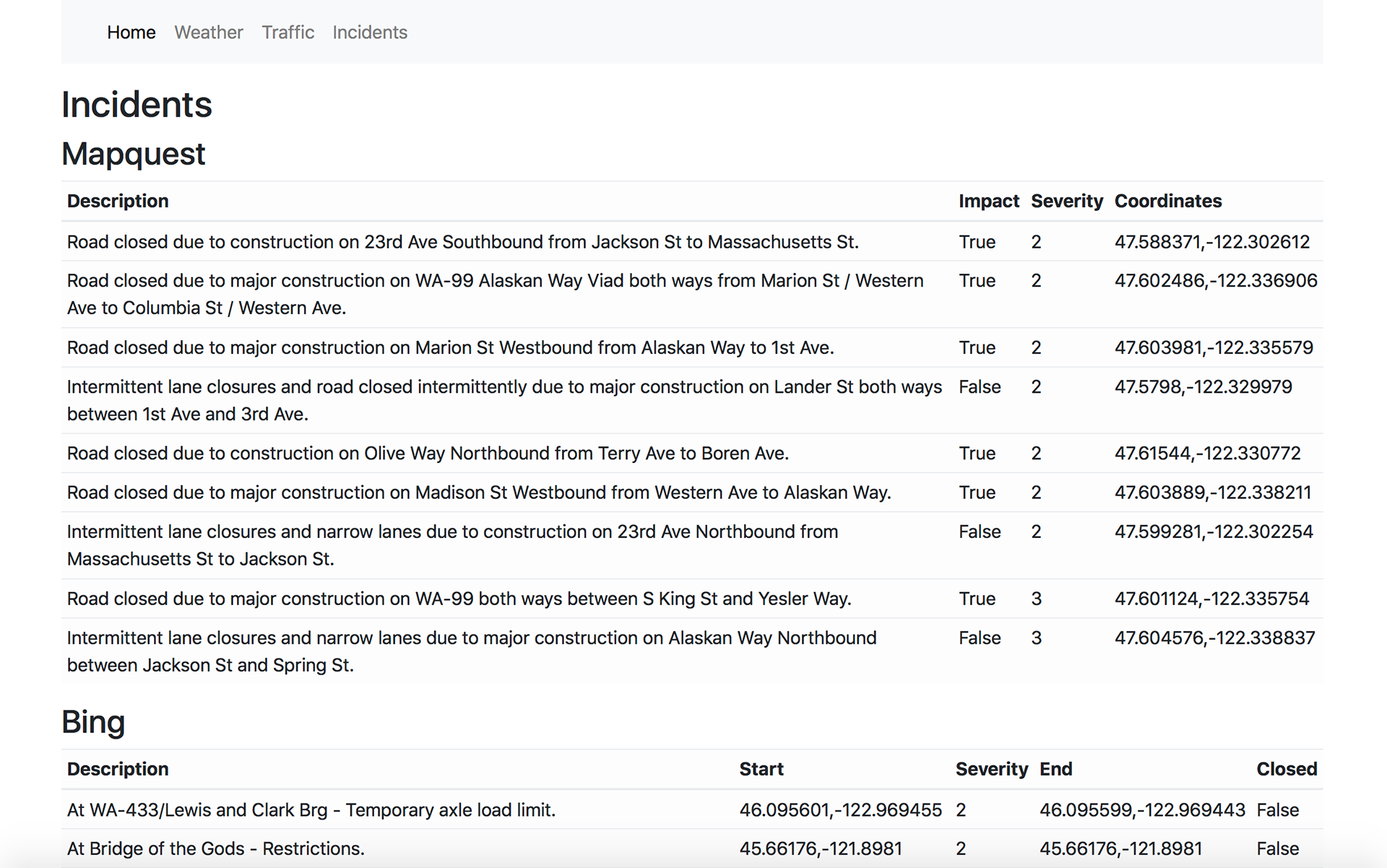Viewport: 1387px width, 868px height.
Task: Click the Bing Closed column header
Action: coord(1286,769)
